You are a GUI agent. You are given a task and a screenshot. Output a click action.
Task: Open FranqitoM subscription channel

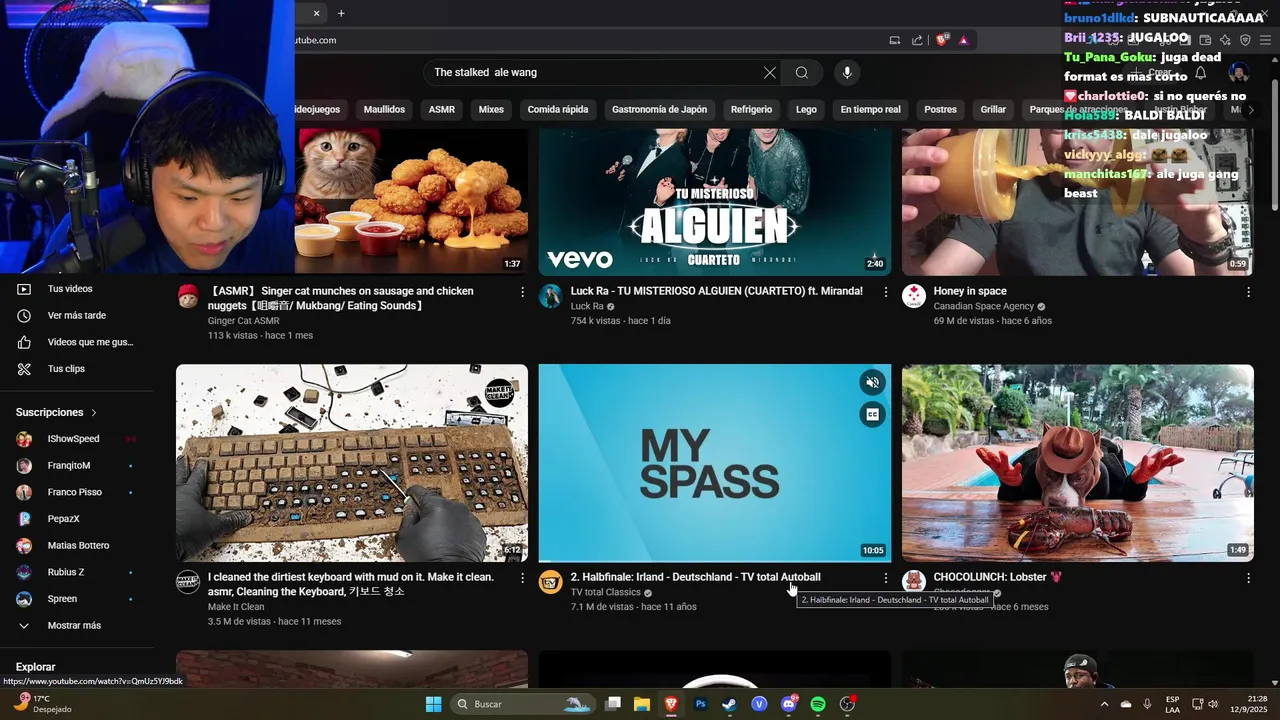tap(77, 466)
